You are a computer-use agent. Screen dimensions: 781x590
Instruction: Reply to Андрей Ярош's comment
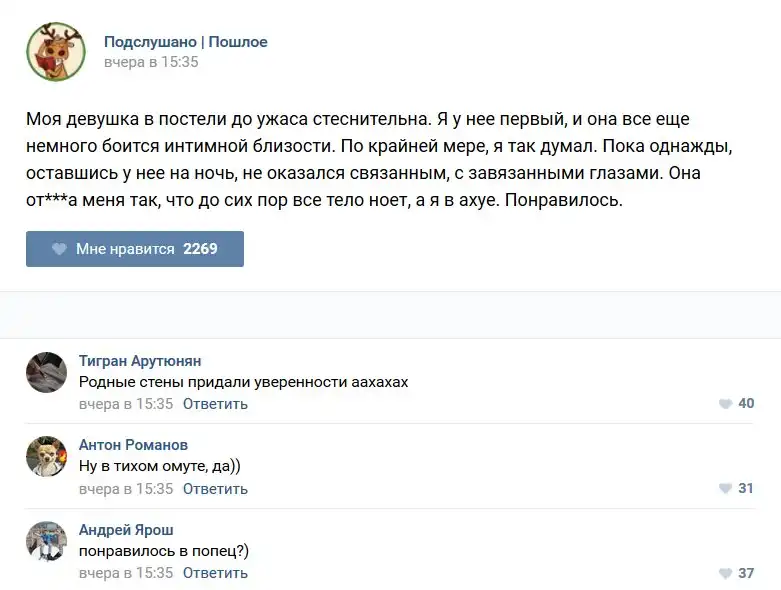click(x=215, y=573)
